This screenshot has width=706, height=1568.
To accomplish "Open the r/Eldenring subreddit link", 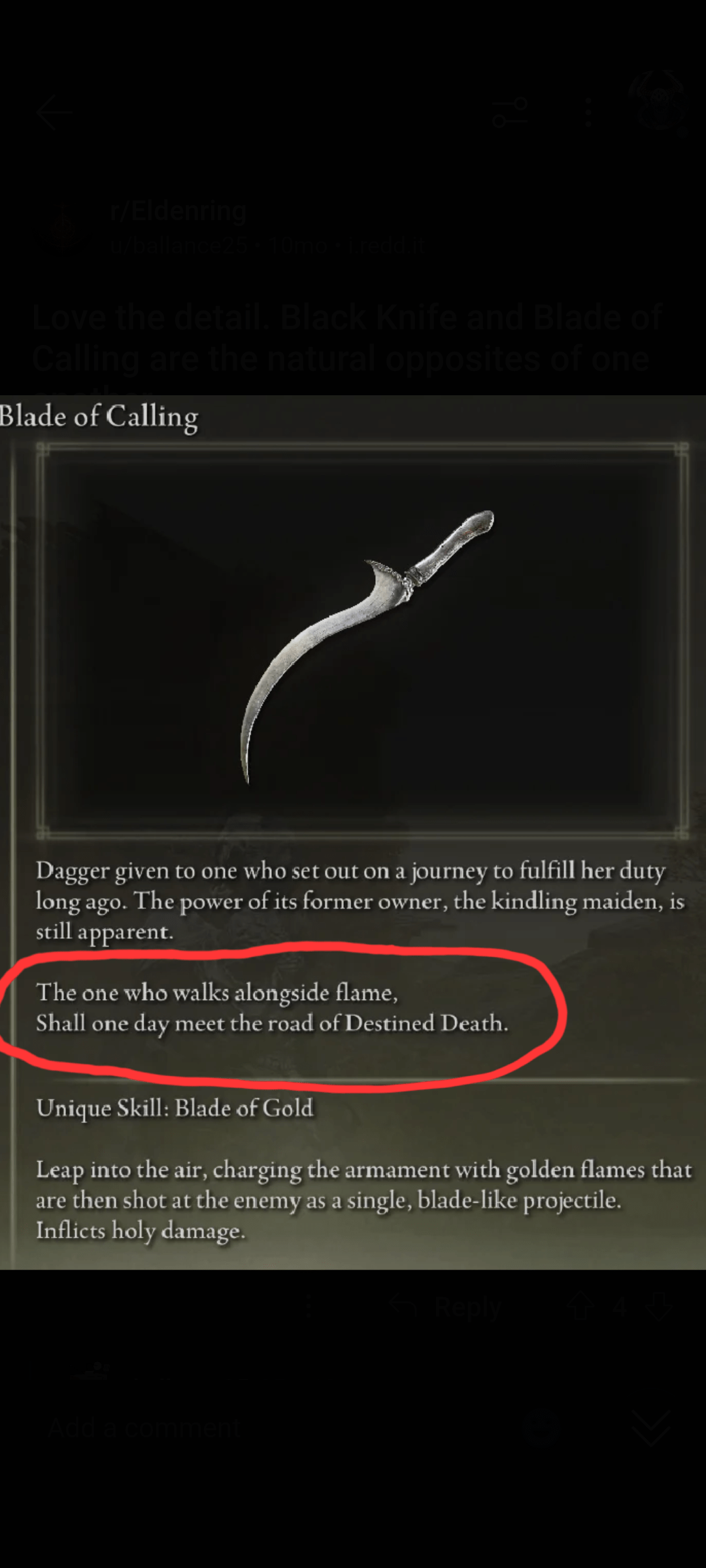I will [178, 211].
